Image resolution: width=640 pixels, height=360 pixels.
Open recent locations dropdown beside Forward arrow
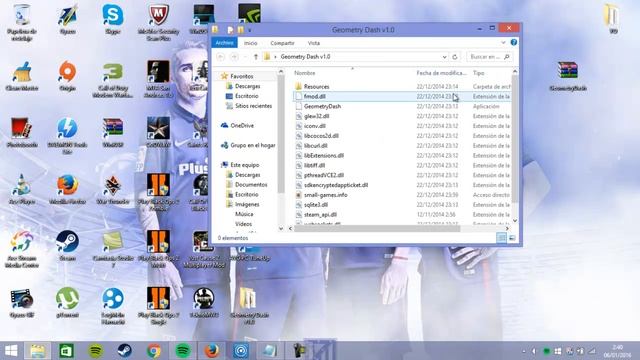point(245,57)
